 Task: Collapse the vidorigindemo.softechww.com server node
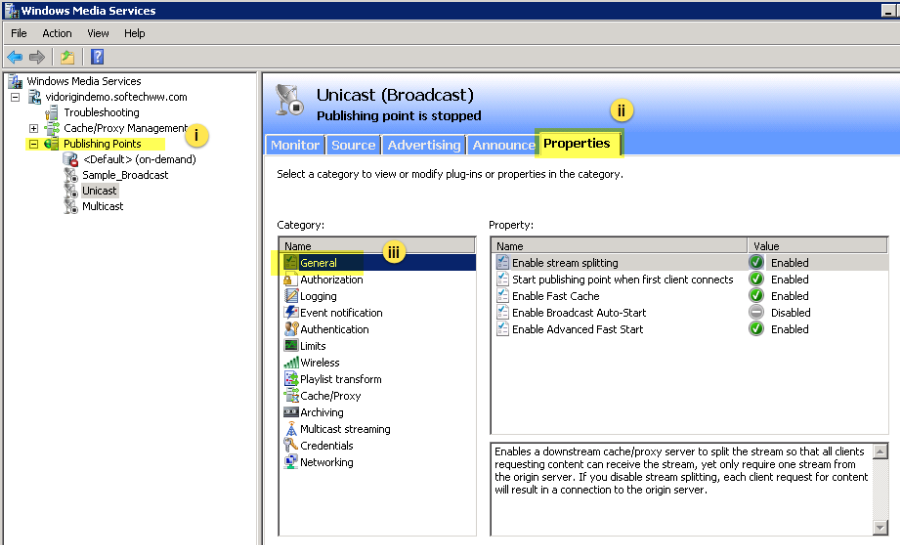coord(16,97)
